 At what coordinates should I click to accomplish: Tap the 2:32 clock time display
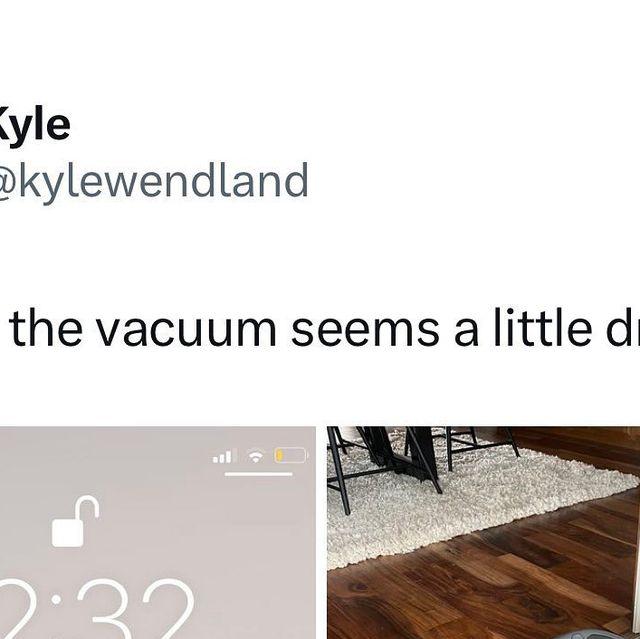pyautogui.click(x=96, y=608)
